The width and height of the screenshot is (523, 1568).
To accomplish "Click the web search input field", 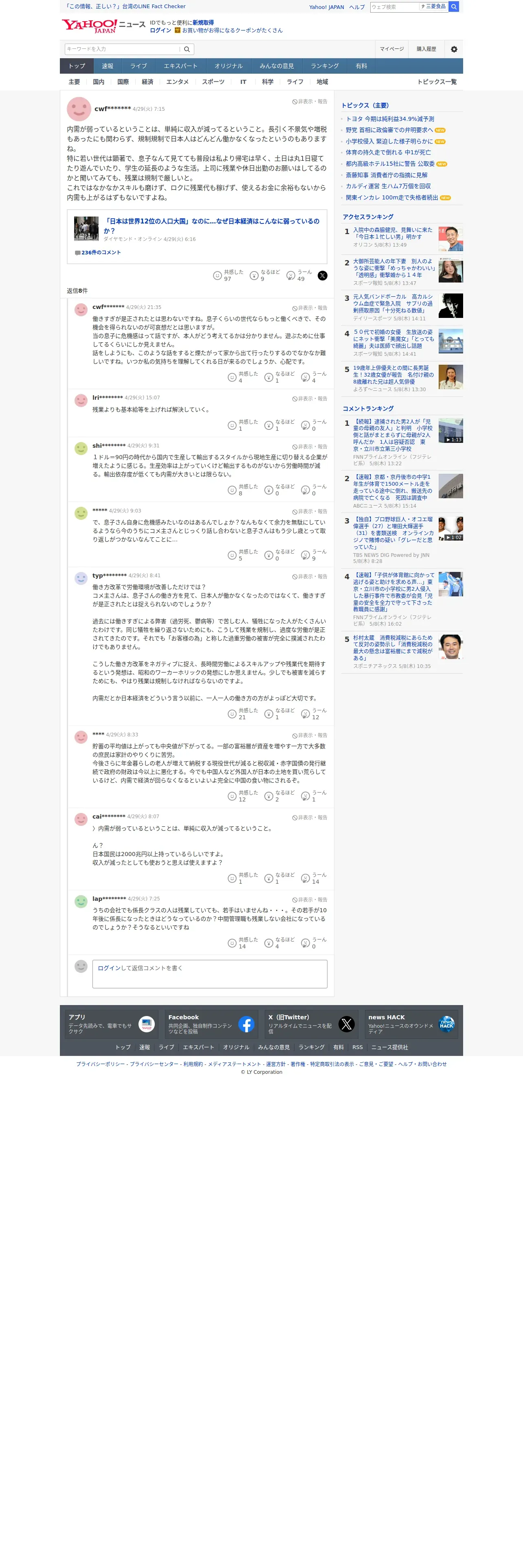I will 395,7.
